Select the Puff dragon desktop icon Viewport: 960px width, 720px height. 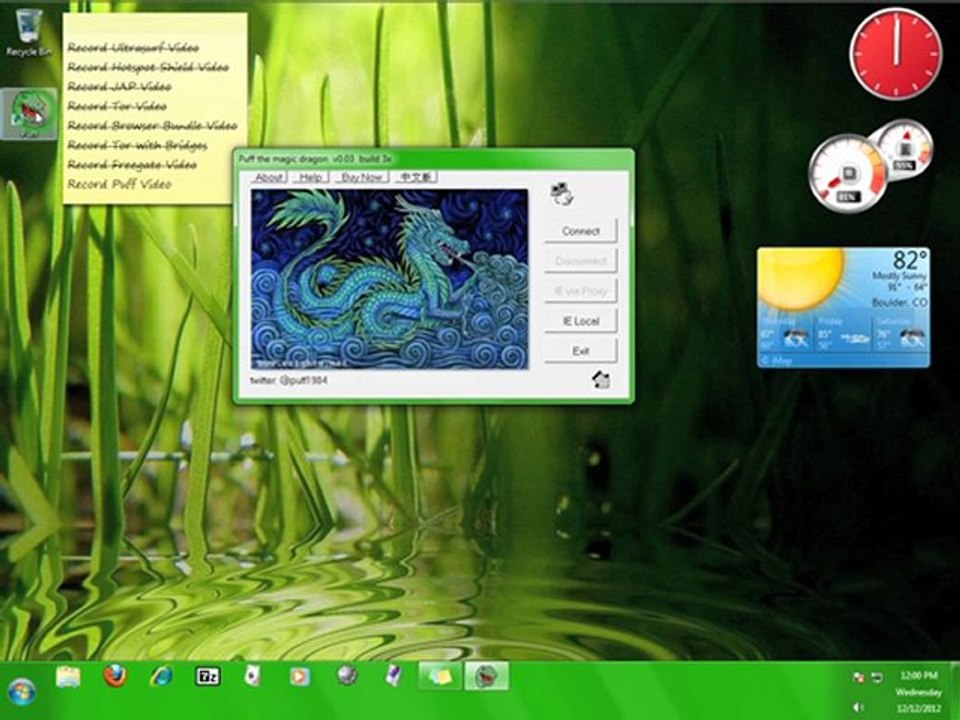click(x=28, y=114)
